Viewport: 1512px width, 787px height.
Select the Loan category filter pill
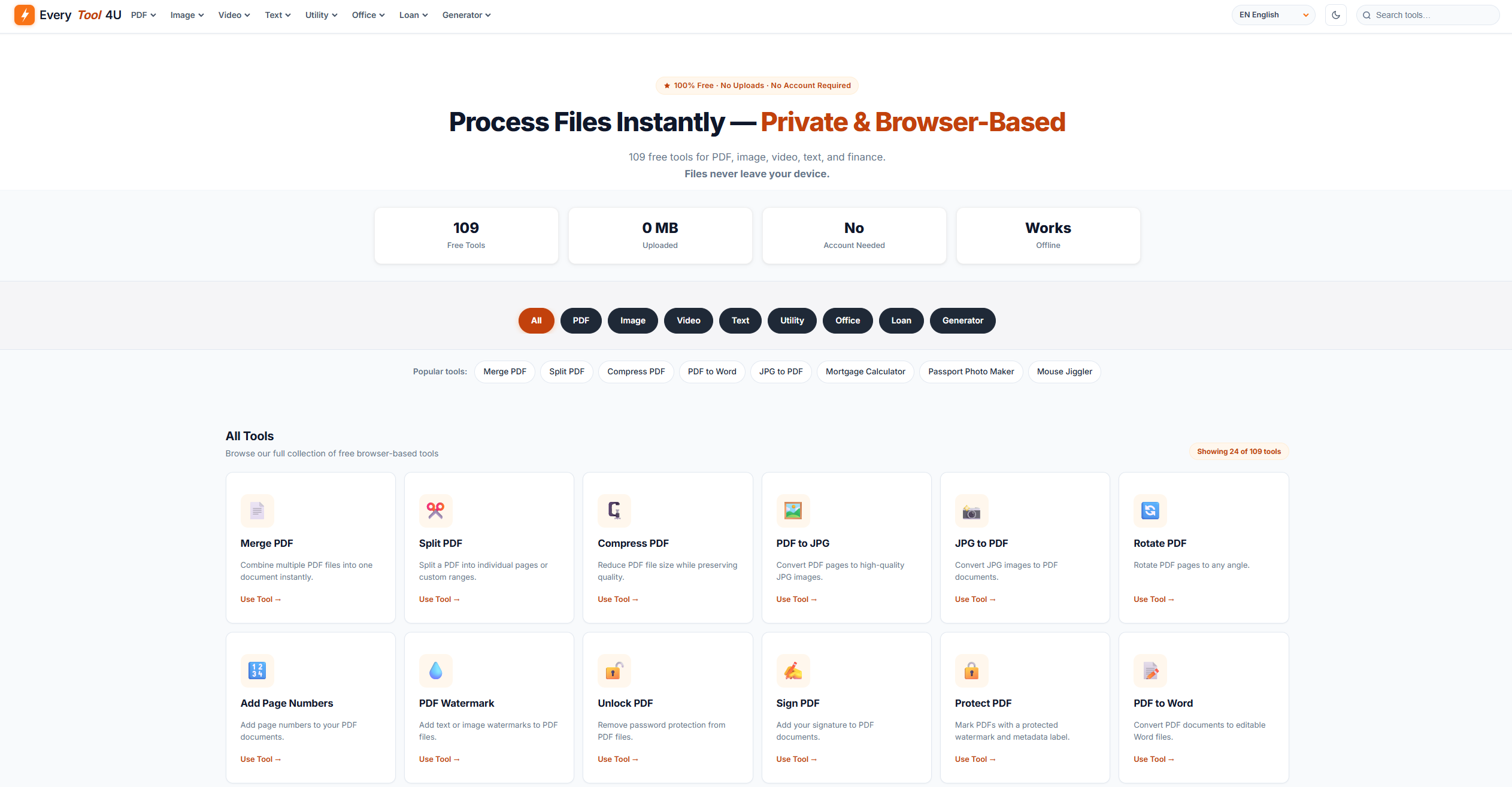(x=901, y=321)
